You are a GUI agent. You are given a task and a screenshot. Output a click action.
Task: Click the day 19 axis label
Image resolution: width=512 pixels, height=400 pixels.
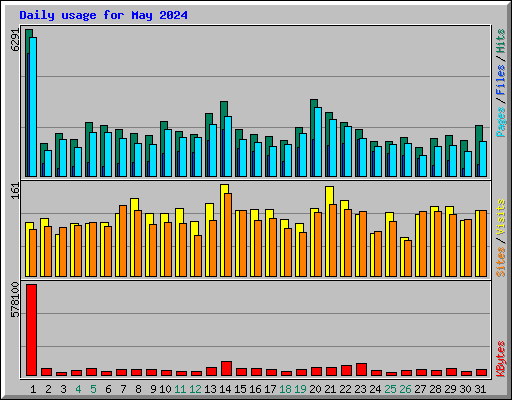pyautogui.click(x=300, y=389)
